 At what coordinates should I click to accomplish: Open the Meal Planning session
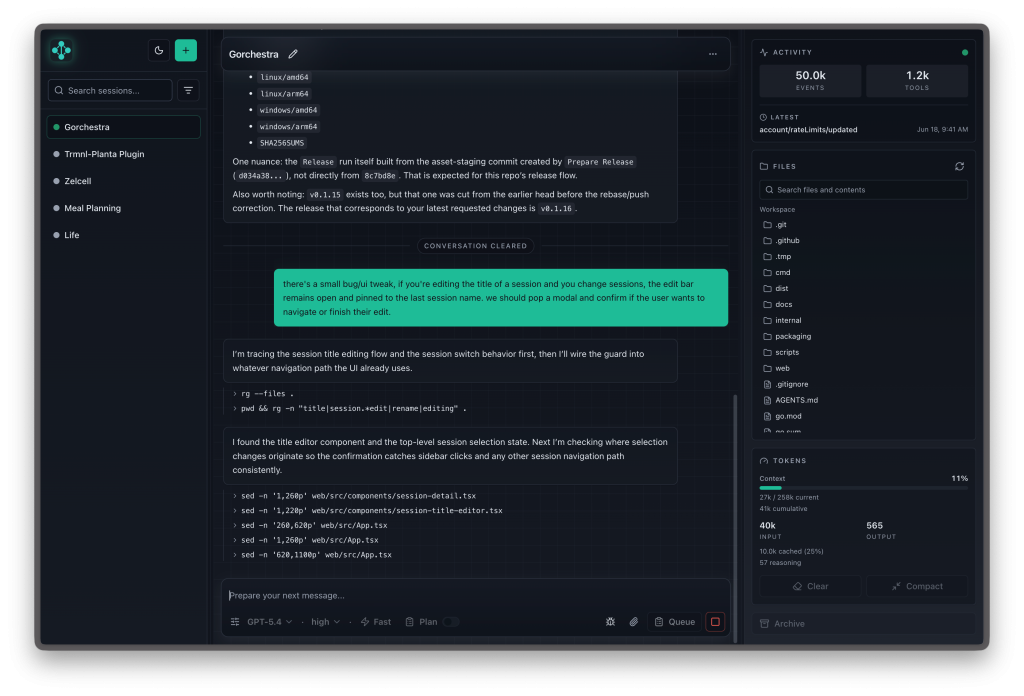click(x=123, y=208)
